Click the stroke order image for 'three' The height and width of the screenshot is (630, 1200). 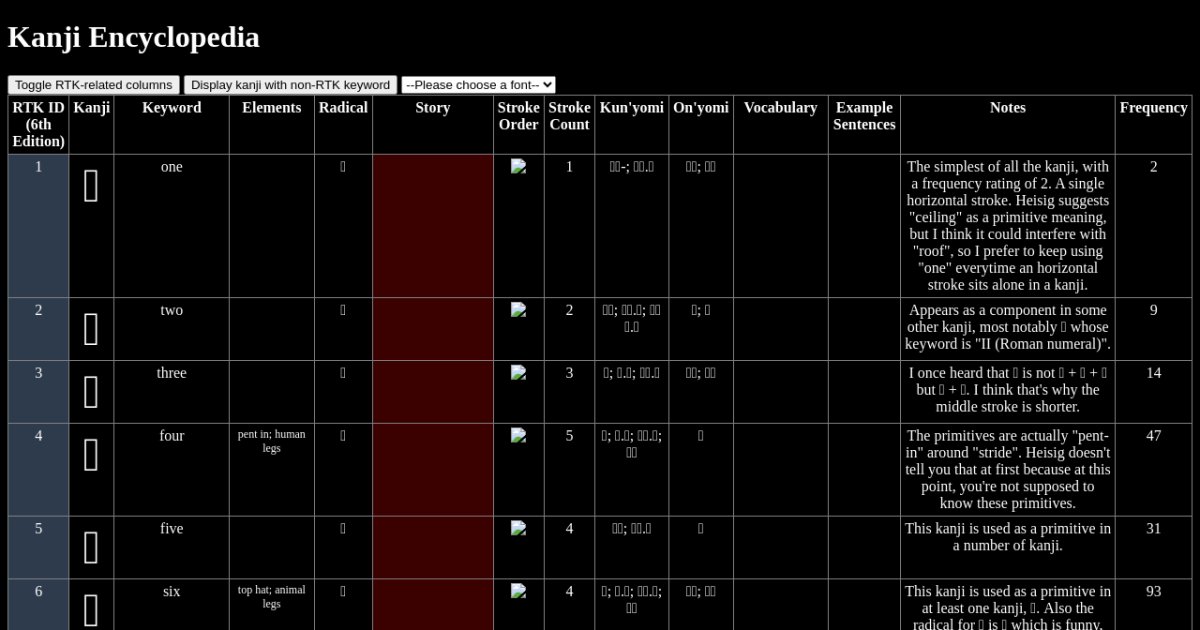point(518,373)
